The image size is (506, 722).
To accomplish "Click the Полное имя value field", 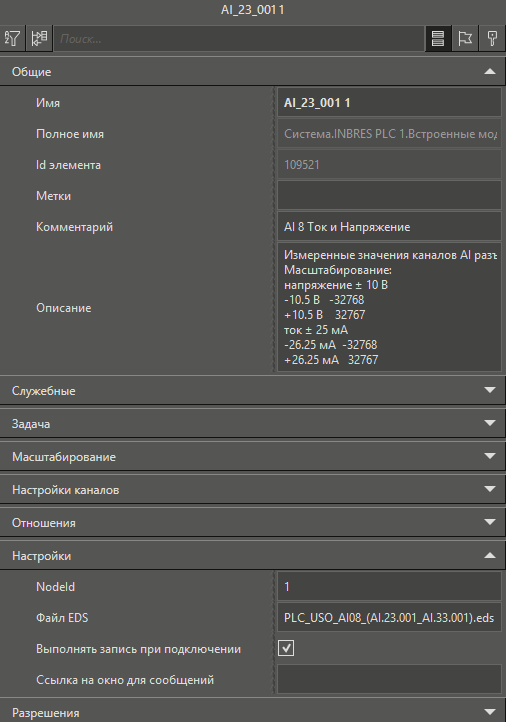I will coord(389,134).
